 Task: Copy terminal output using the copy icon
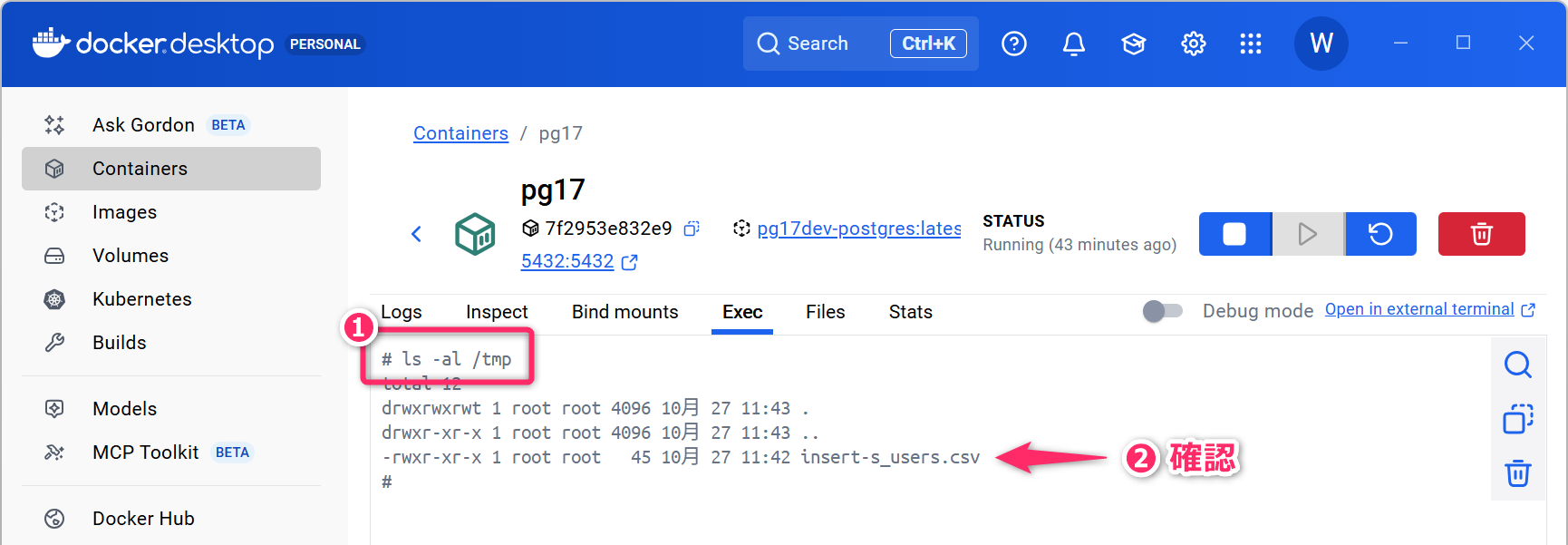1517,419
